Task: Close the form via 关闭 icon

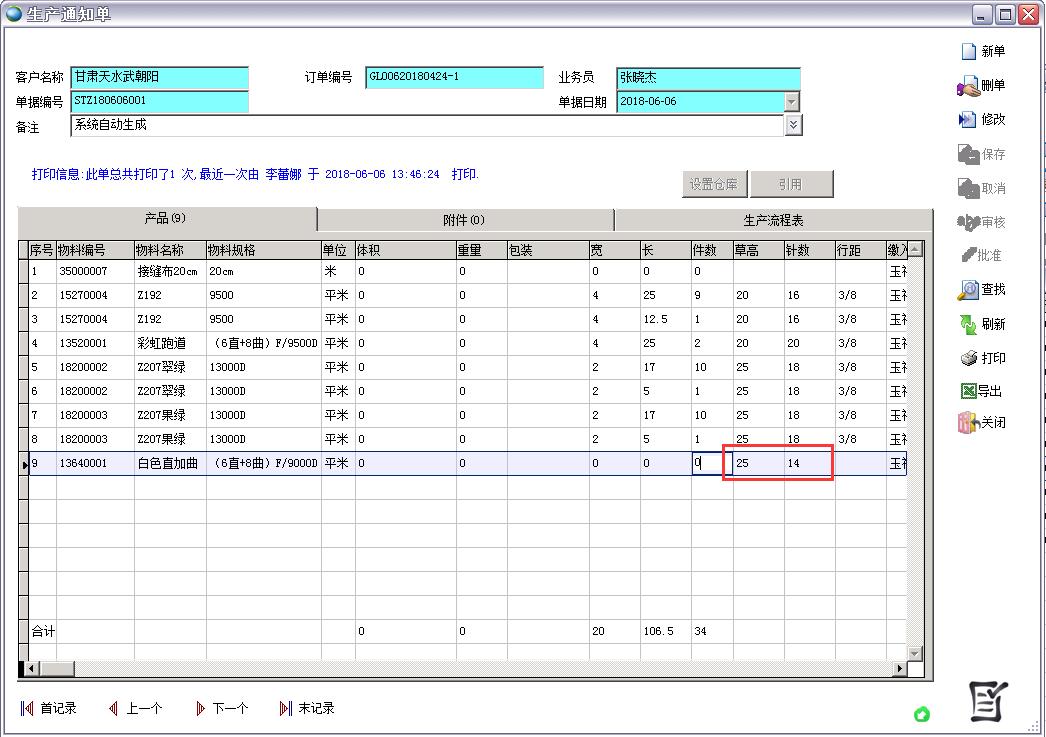Action: coord(968,423)
